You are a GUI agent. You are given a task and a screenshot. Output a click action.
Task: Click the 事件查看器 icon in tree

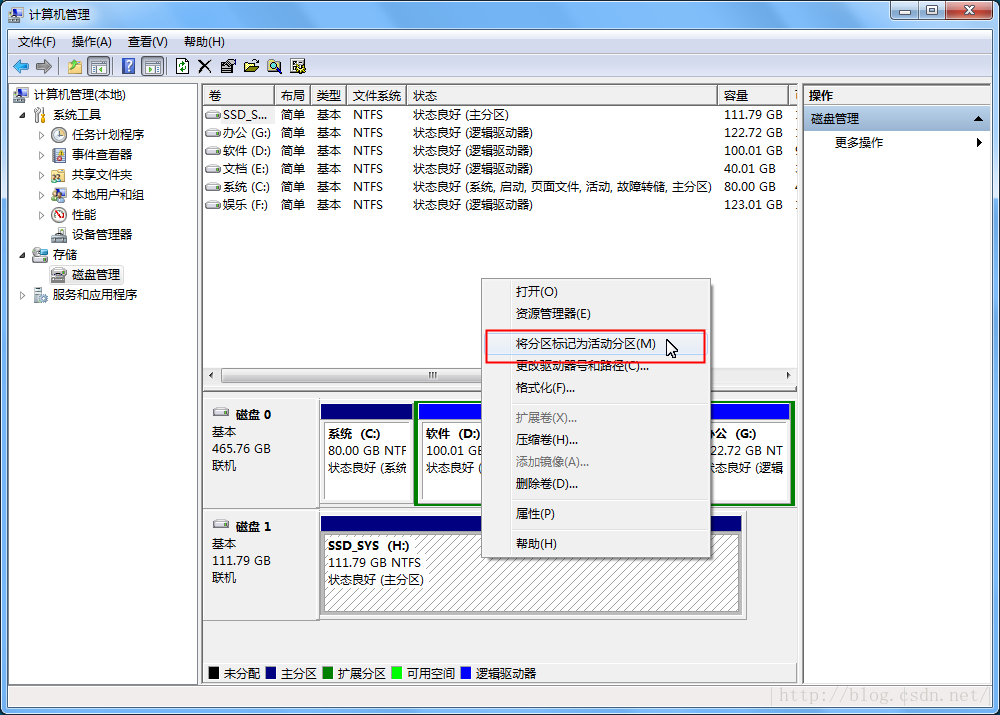tap(59, 155)
